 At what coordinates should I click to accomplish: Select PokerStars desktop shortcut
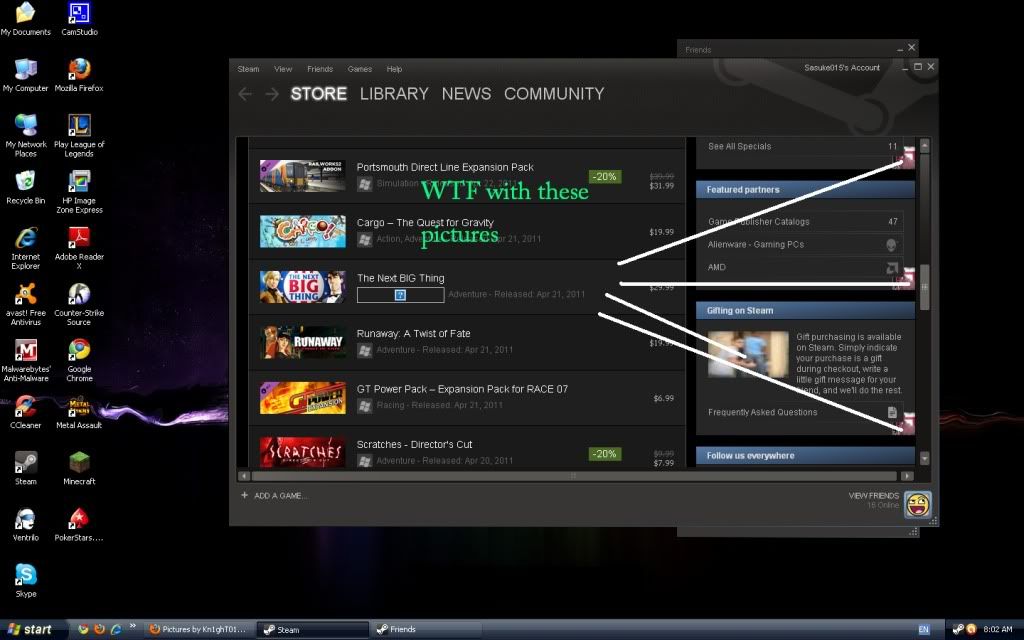(79, 525)
